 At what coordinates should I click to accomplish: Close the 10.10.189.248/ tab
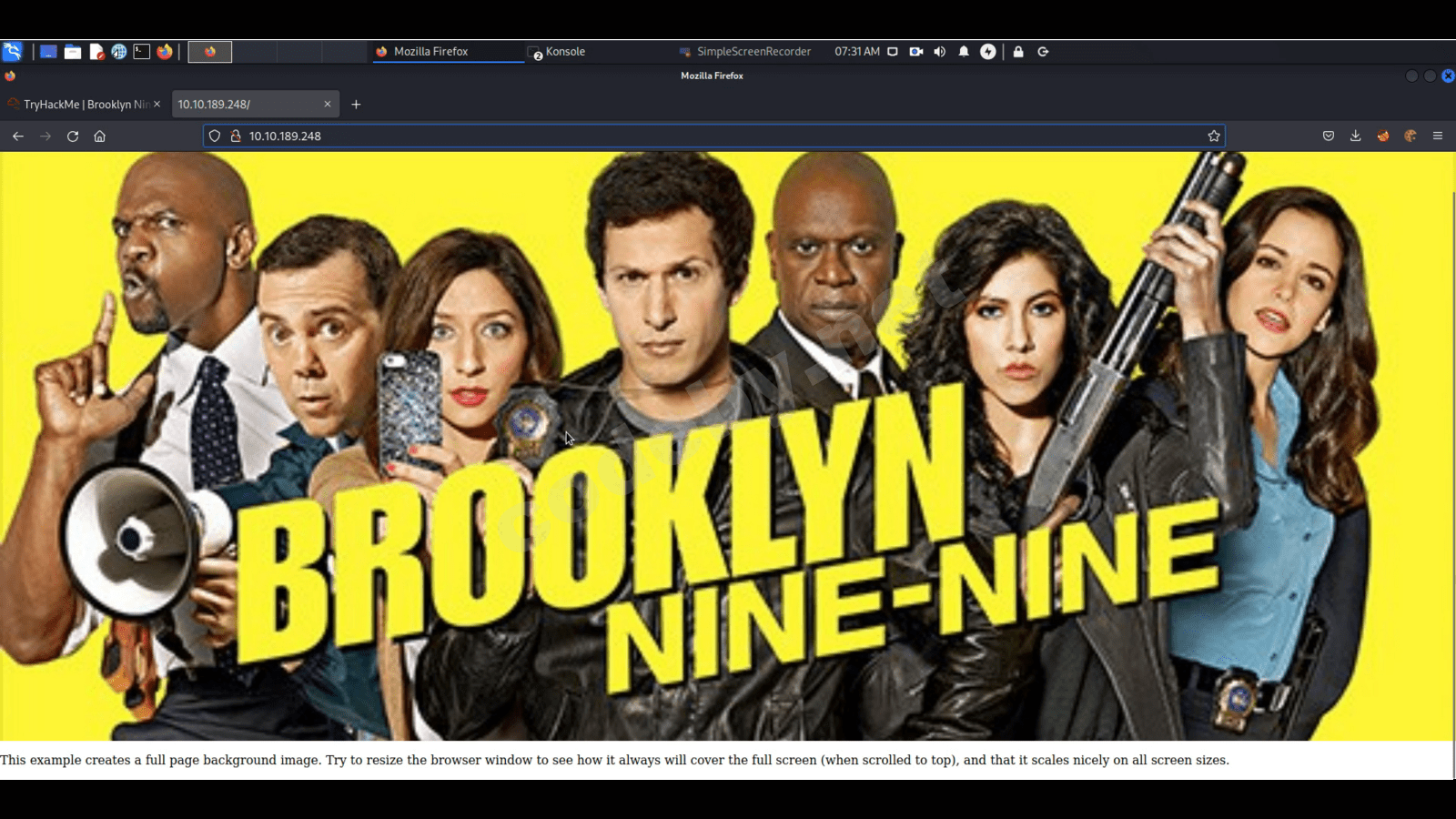(328, 105)
